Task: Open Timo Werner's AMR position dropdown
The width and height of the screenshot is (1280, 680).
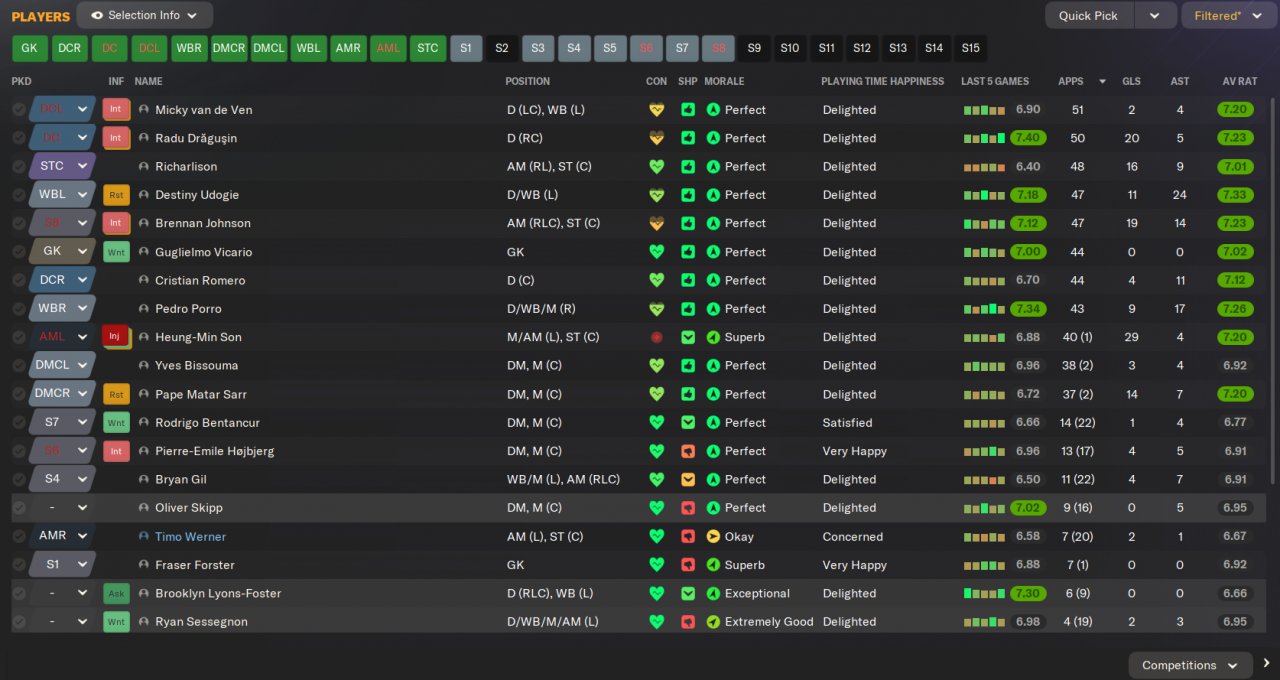Action: (x=62, y=536)
